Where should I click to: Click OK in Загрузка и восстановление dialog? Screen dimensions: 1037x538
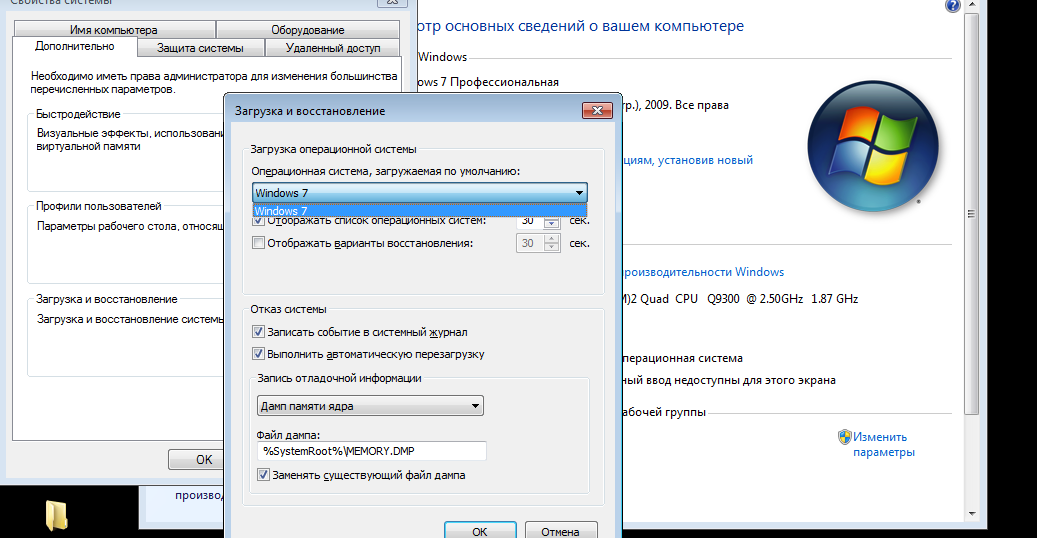tap(480, 531)
